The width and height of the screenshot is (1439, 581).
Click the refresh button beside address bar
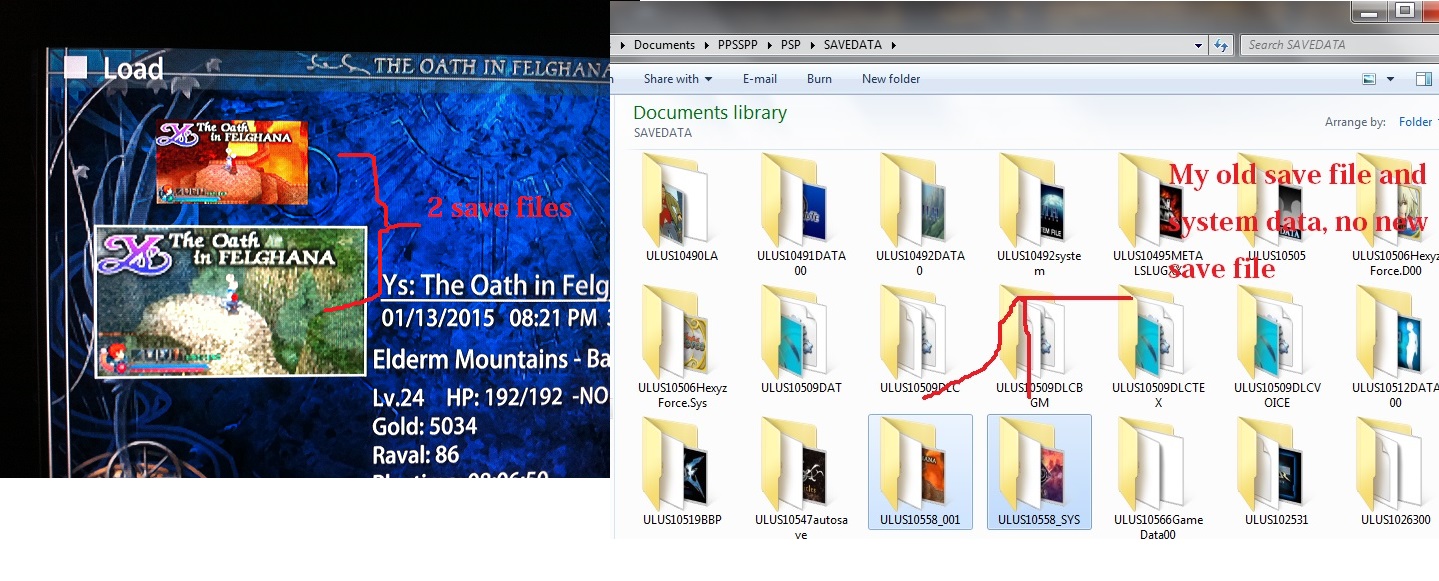click(x=1220, y=45)
